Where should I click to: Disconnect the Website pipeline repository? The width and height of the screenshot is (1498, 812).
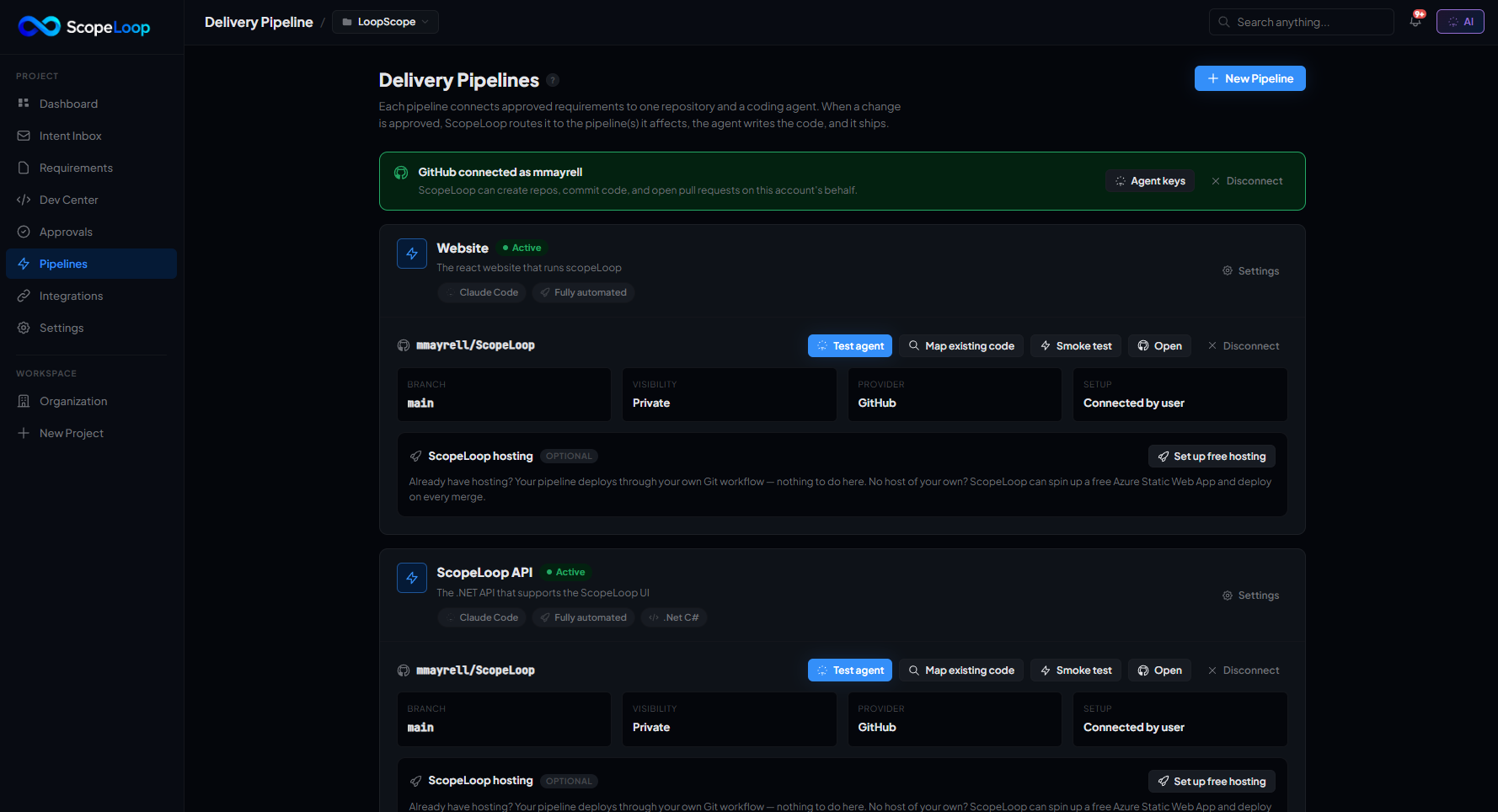point(1244,346)
